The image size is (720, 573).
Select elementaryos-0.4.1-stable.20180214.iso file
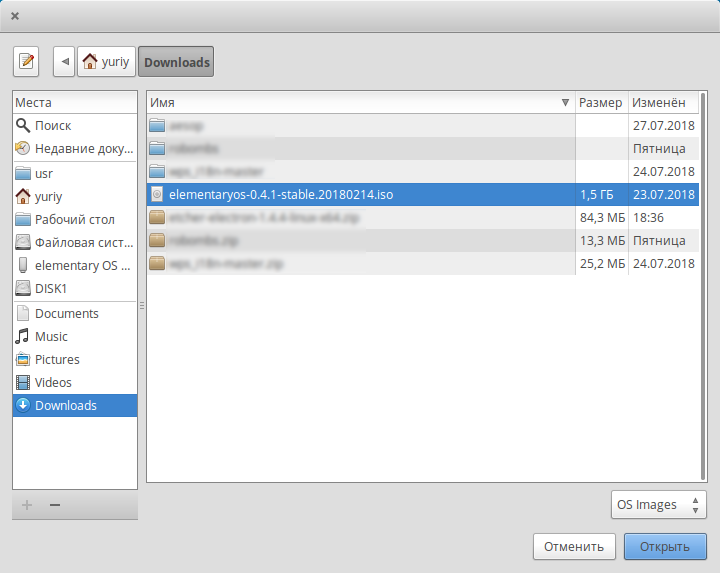click(423, 194)
